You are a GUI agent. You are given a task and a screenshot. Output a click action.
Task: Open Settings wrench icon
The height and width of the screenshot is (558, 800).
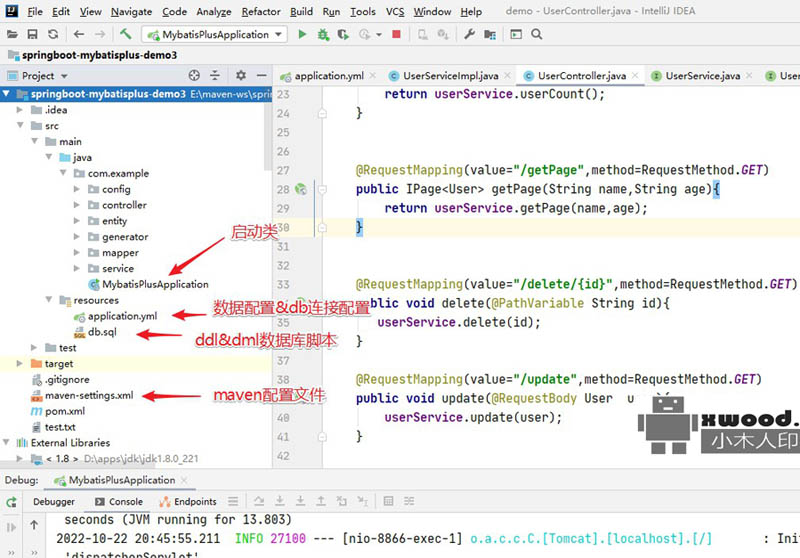click(469, 34)
